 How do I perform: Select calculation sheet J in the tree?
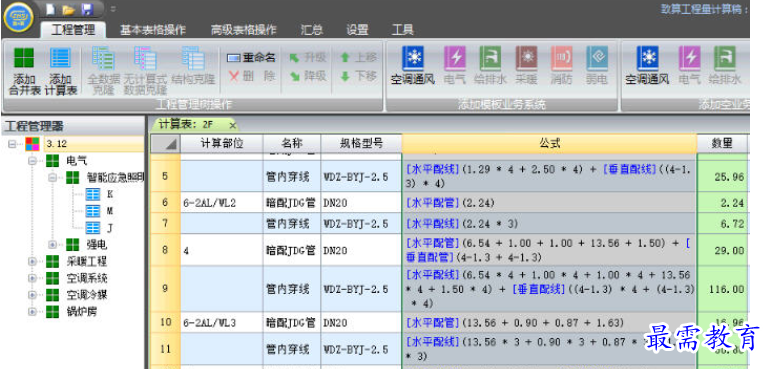[x=110, y=227]
